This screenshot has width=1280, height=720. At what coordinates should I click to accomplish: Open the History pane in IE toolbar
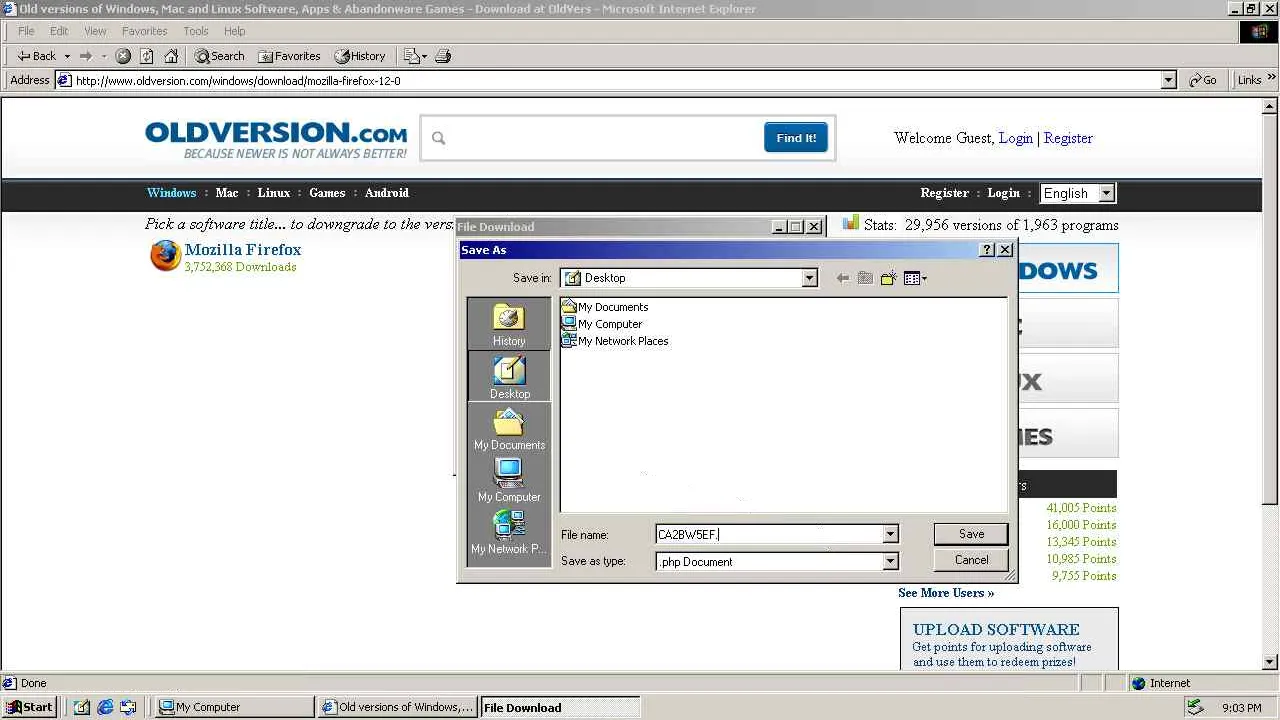click(x=360, y=56)
